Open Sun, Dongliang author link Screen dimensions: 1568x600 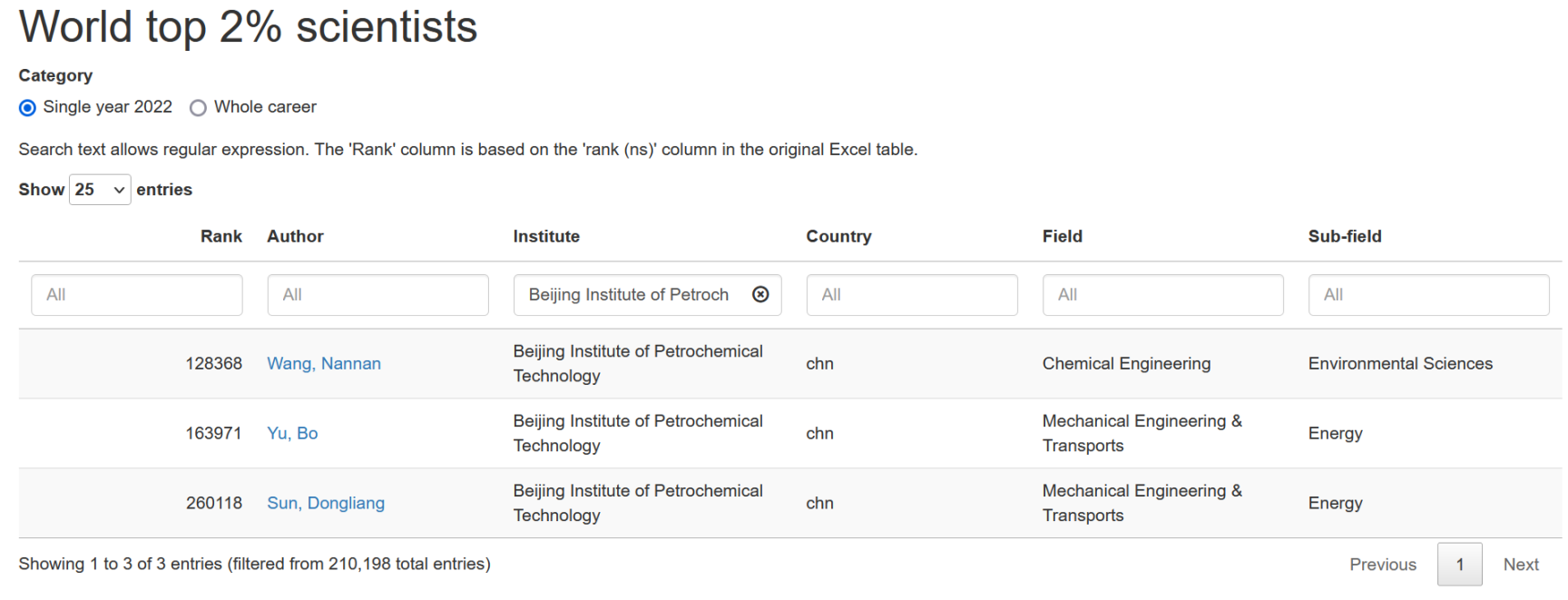tap(326, 504)
